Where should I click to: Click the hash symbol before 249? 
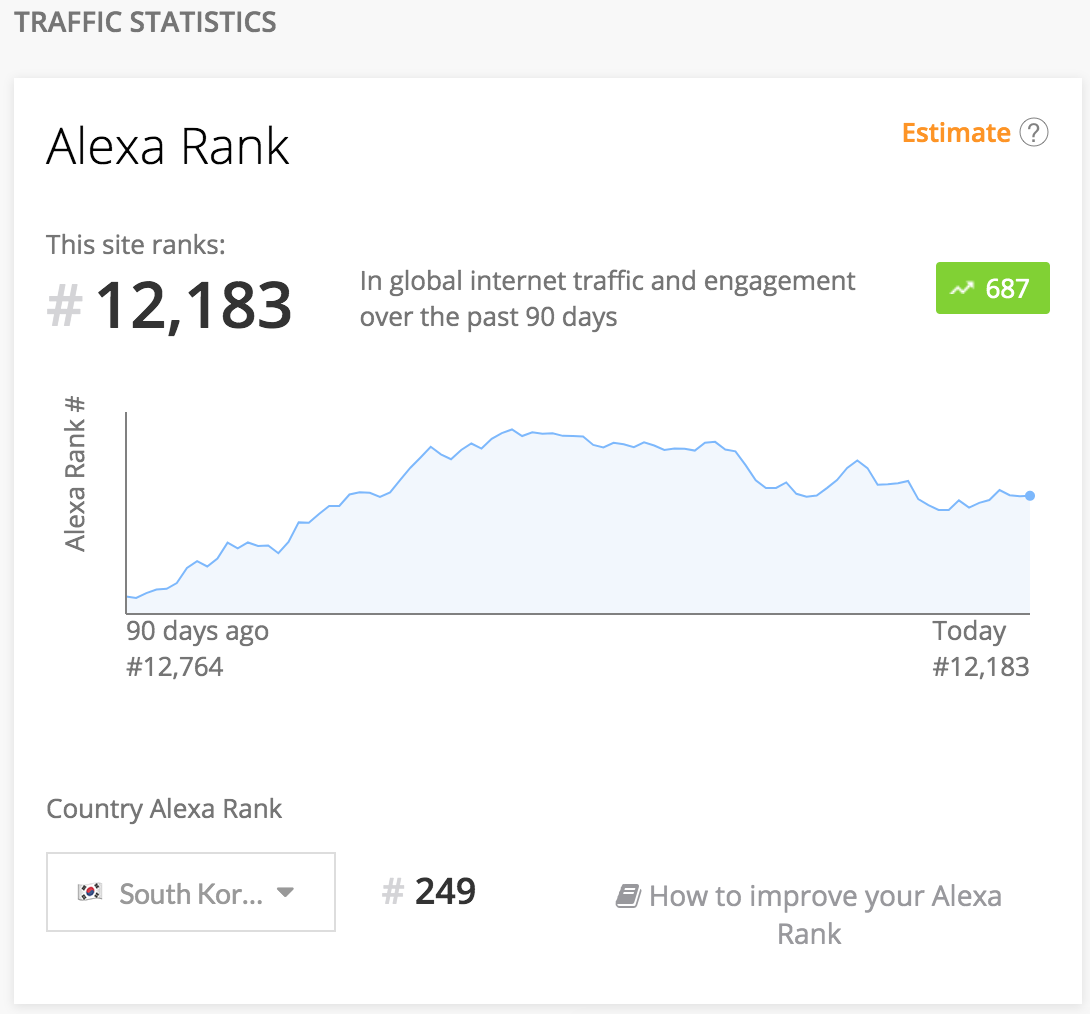click(393, 891)
